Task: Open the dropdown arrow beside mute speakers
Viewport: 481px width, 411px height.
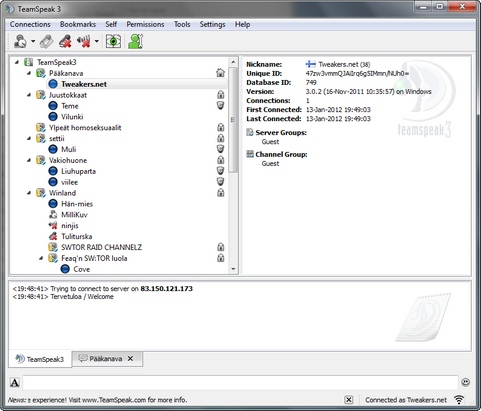Action: coord(97,42)
